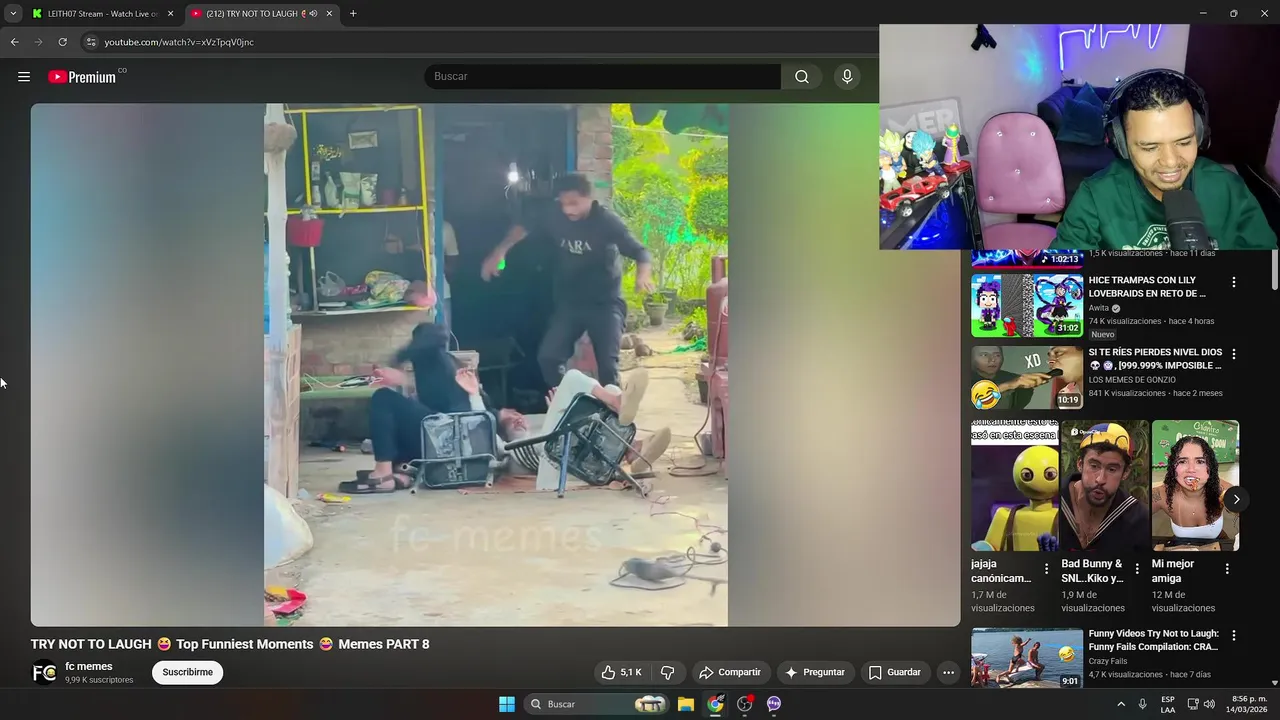Show next Shorts with arrow button
The image size is (1280, 720).
click(1236, 499)
